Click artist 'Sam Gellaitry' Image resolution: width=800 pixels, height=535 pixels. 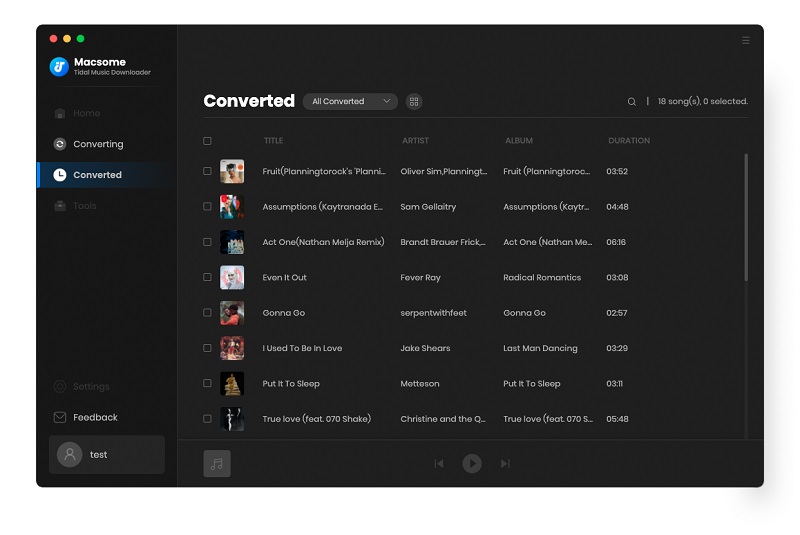coord(428,207)
